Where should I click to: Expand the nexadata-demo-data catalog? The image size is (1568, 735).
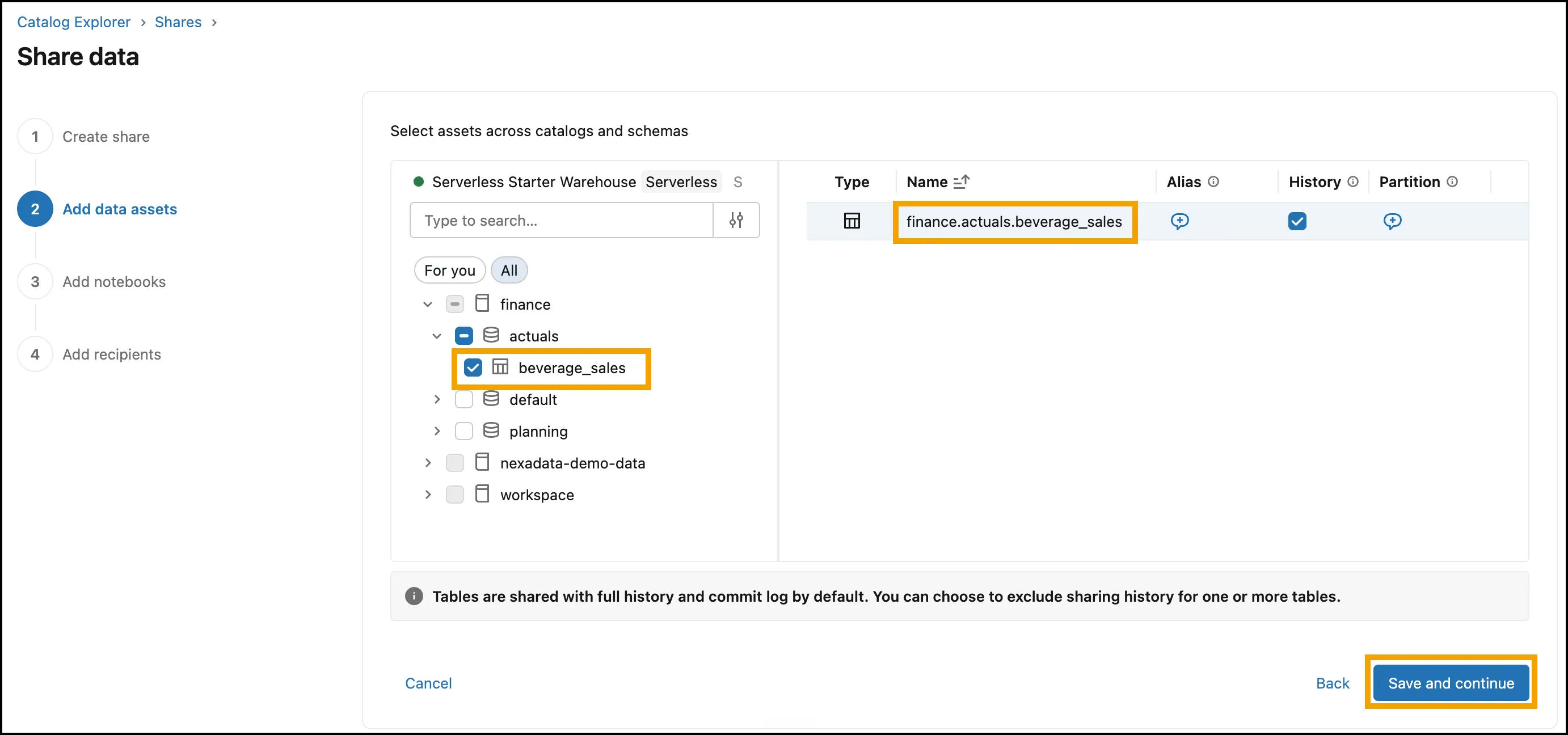tap(428, 462)
